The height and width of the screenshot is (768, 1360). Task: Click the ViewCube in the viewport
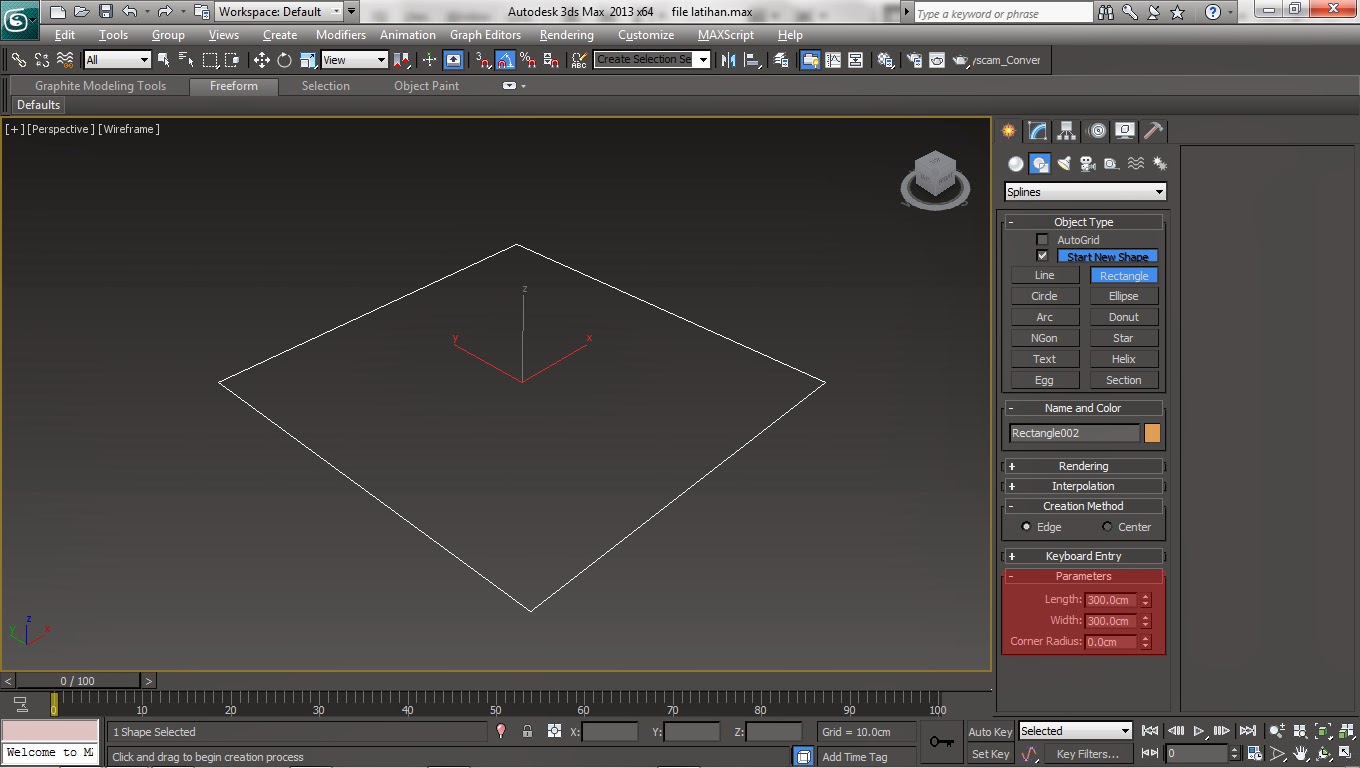tap(936, 178)
